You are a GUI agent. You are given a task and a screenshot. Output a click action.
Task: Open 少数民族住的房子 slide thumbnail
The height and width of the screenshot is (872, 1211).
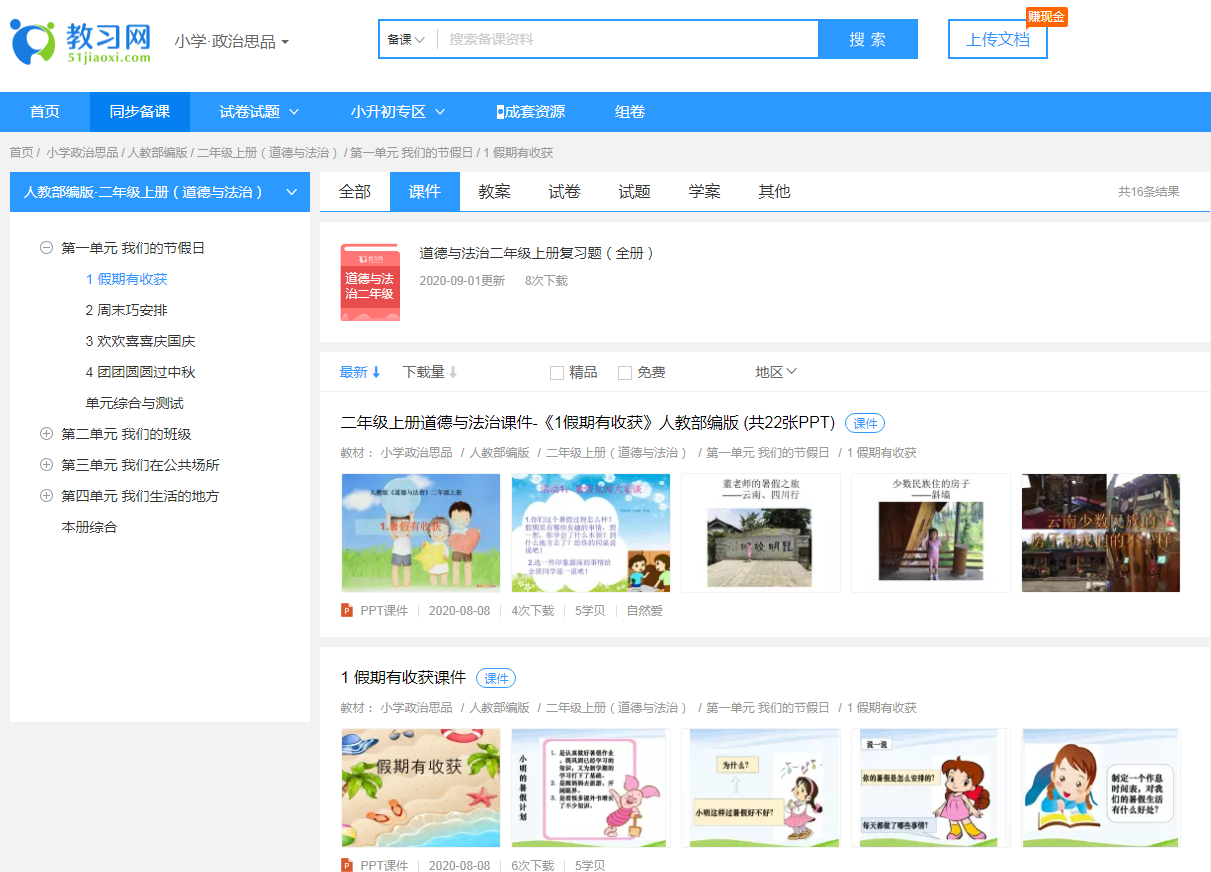[931, 533]
